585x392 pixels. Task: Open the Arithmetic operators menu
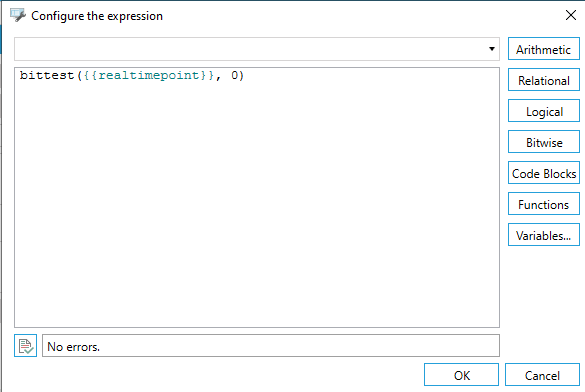pos(544,49)
